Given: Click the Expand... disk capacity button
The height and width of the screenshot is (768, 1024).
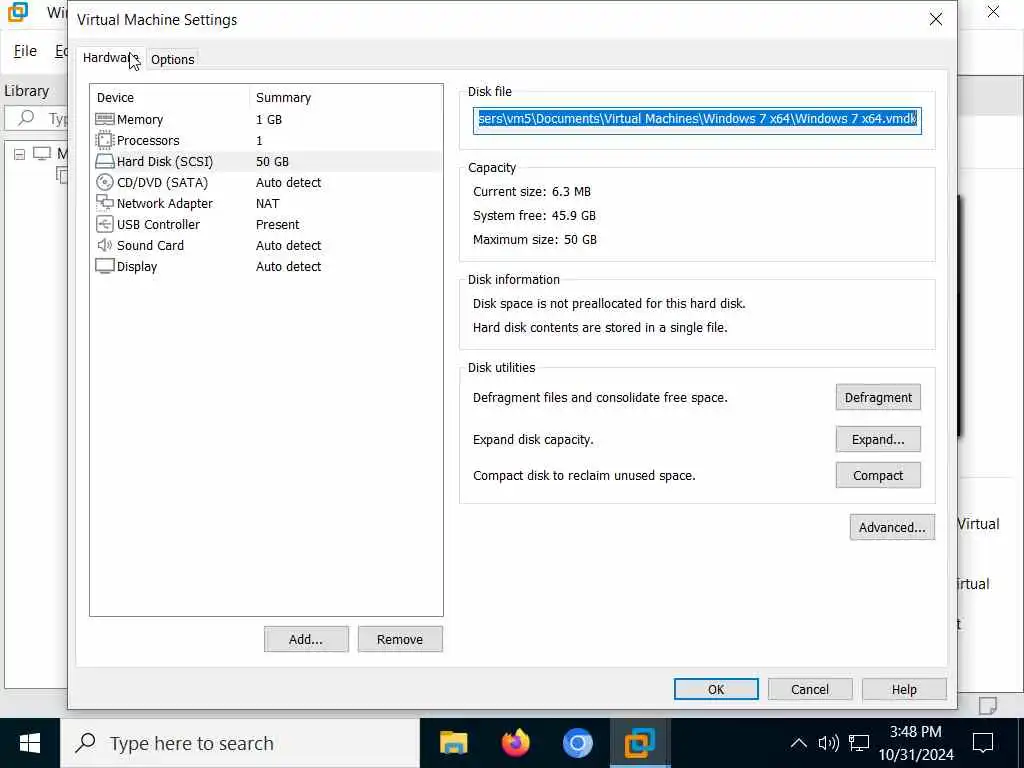Looking at the screenshot, I should 878,440.
